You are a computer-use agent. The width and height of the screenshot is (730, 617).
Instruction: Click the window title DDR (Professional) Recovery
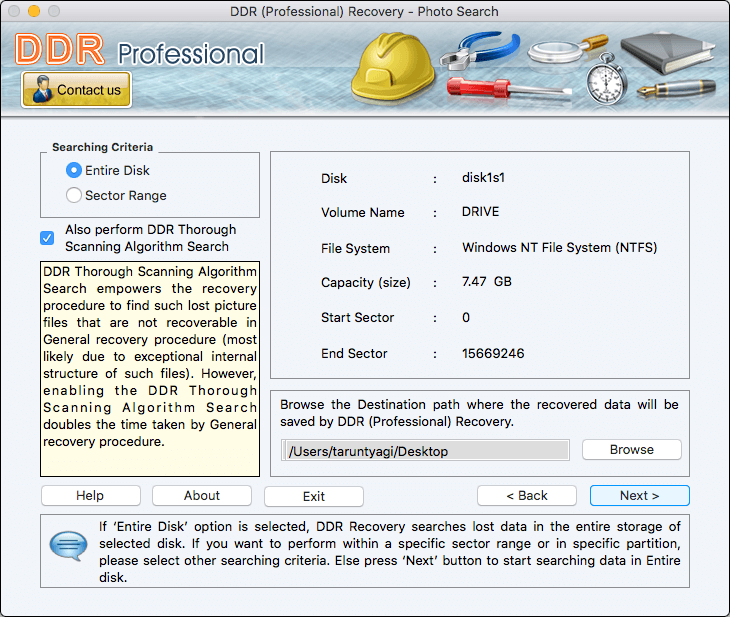click(364, 11)
